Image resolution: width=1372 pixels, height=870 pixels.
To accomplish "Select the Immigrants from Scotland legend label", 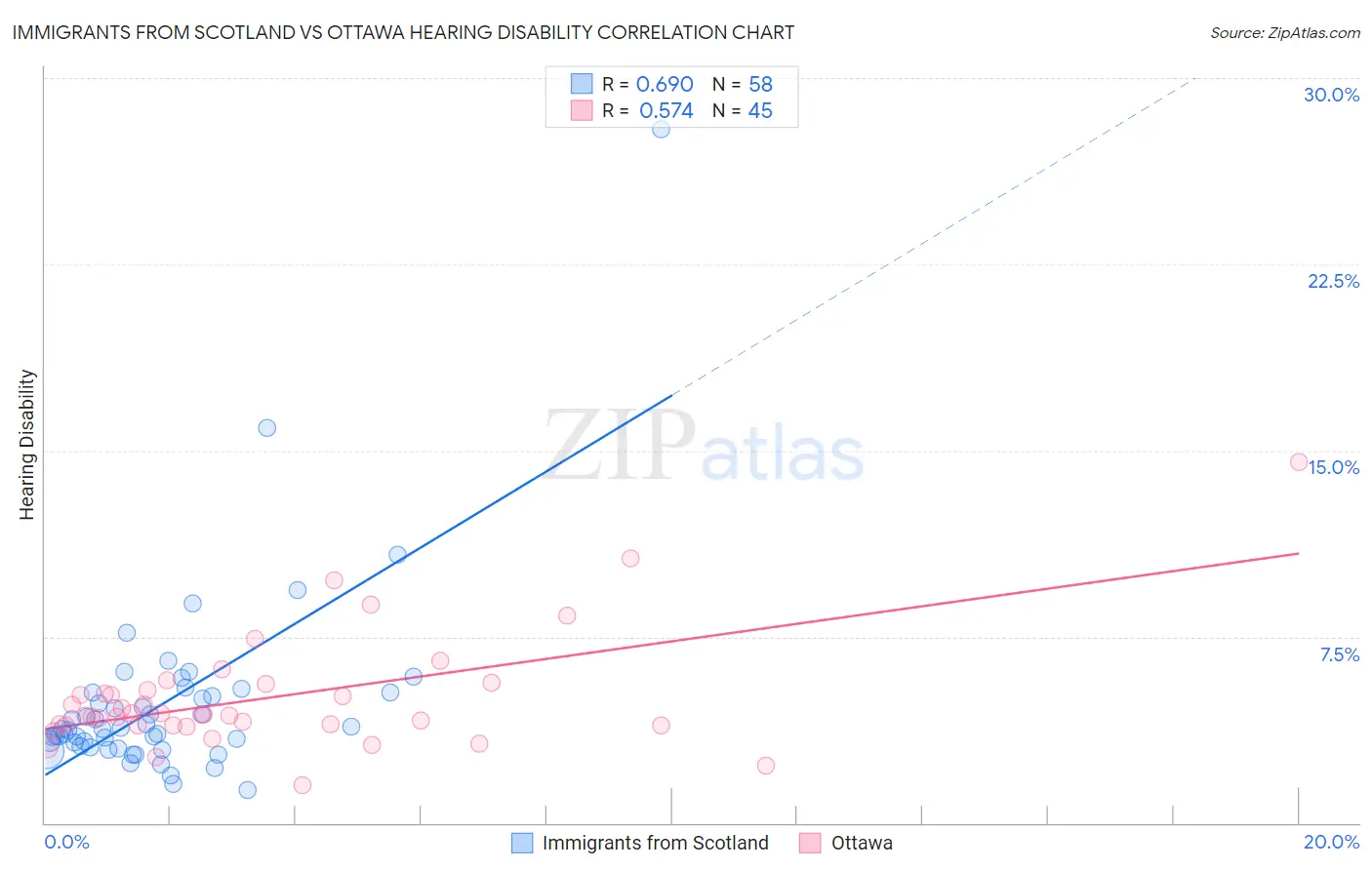I will coord(656,843).
